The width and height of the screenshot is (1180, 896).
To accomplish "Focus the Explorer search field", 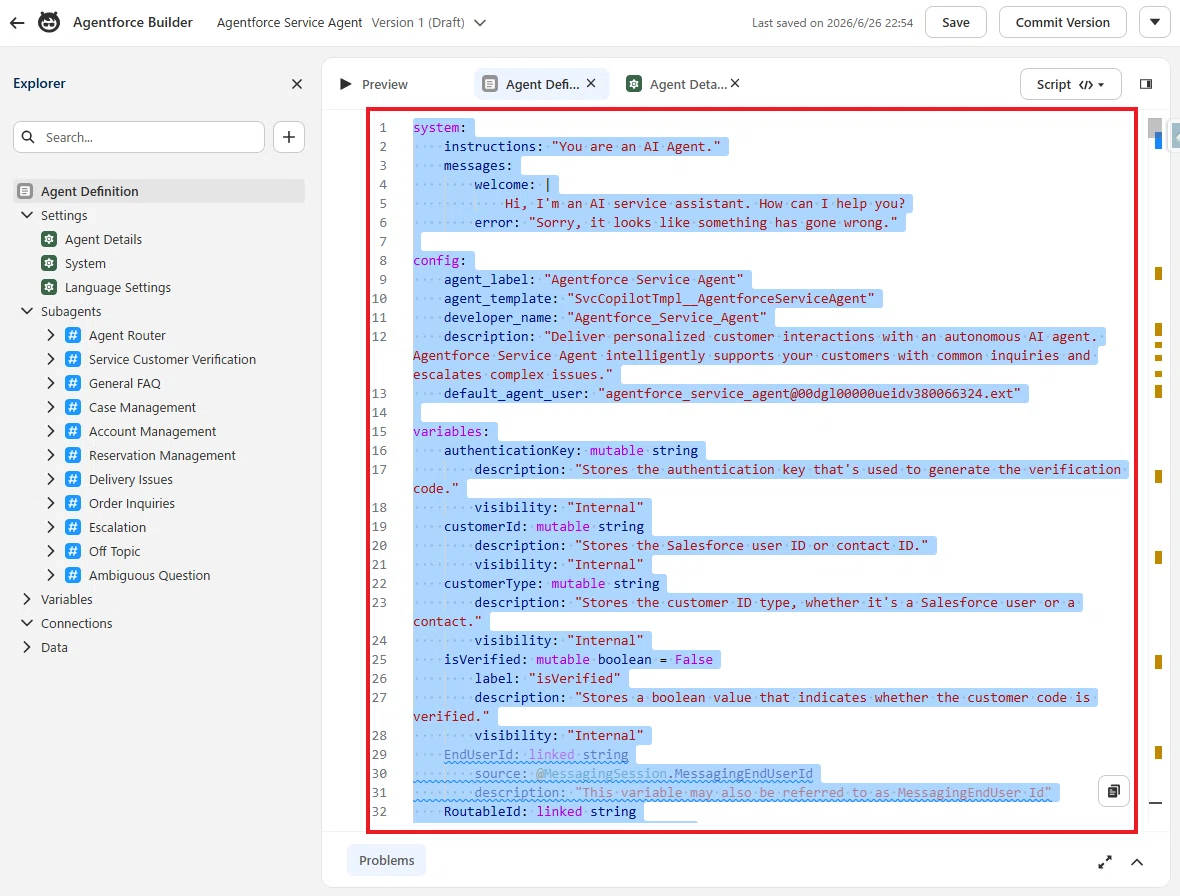I will click(138, 137).
